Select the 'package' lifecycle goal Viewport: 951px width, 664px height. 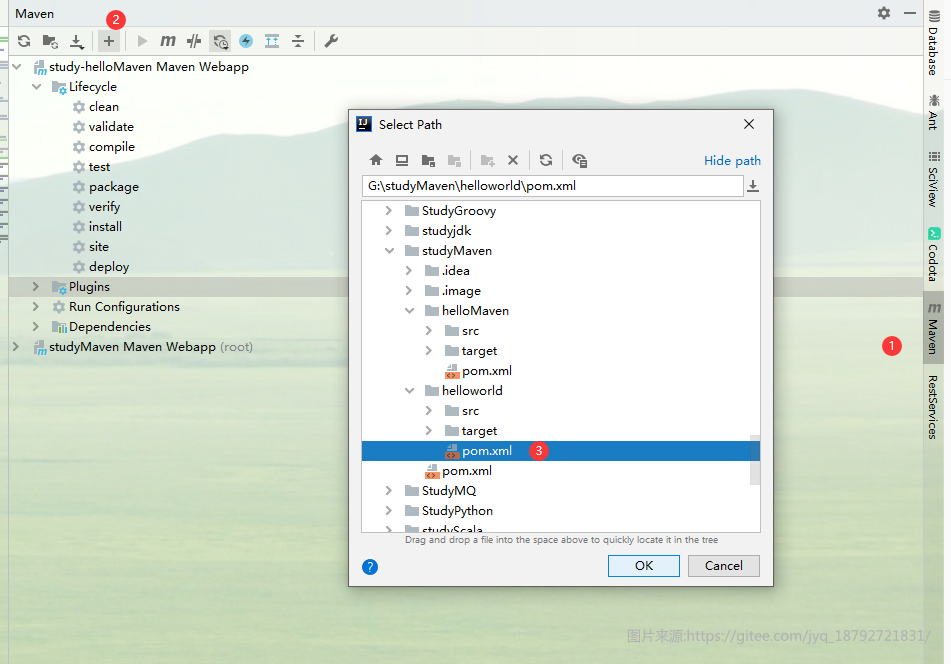(x=113, y=187)
